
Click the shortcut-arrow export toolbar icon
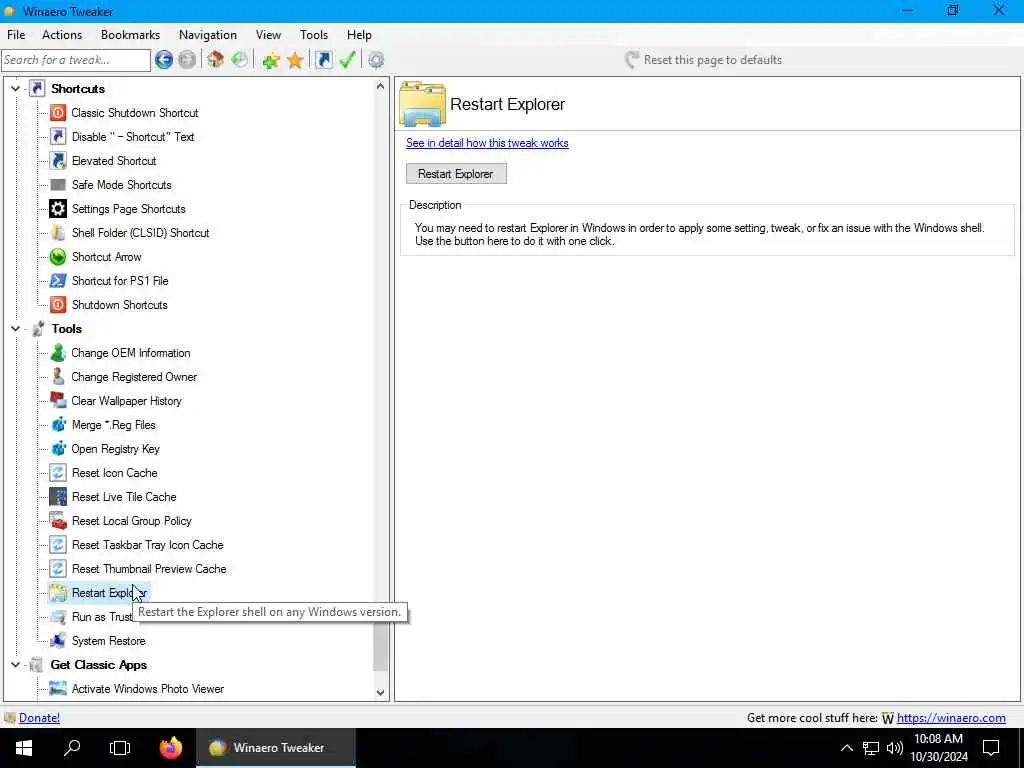[x=323, y=60]
